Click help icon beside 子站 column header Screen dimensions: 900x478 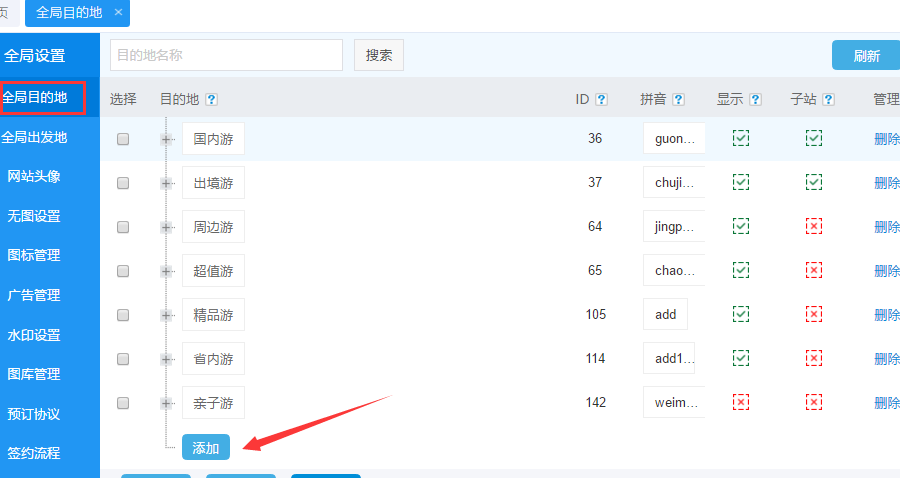pos(828,100)
